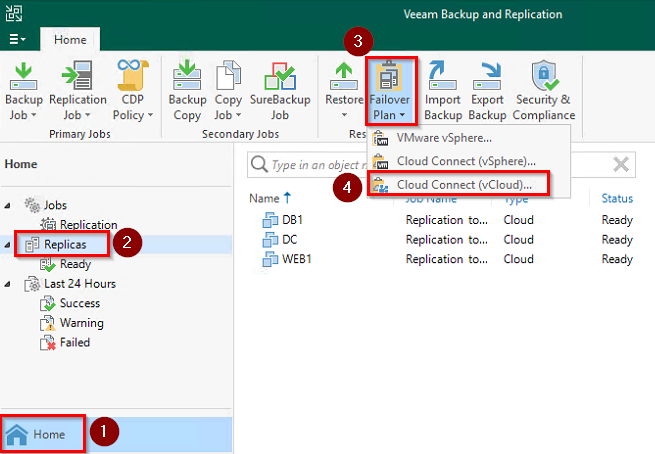Click the Security & Compliance shield icon

click(x=544, y=75)
